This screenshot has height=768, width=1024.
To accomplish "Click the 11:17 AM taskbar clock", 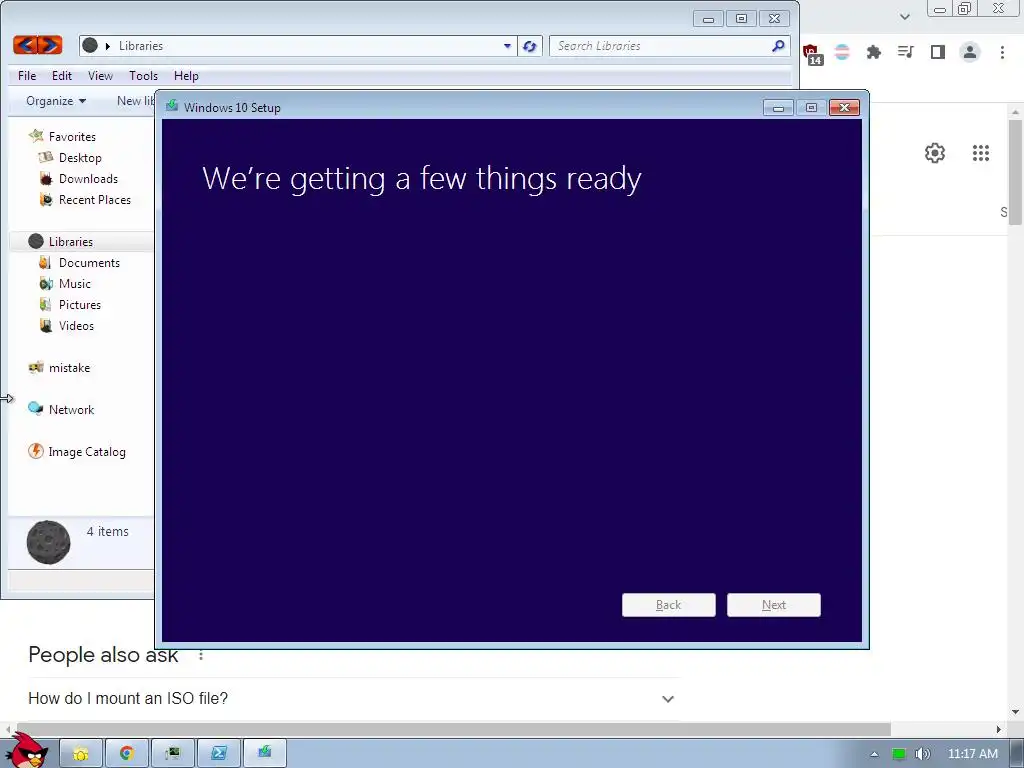I will [972, 754].
